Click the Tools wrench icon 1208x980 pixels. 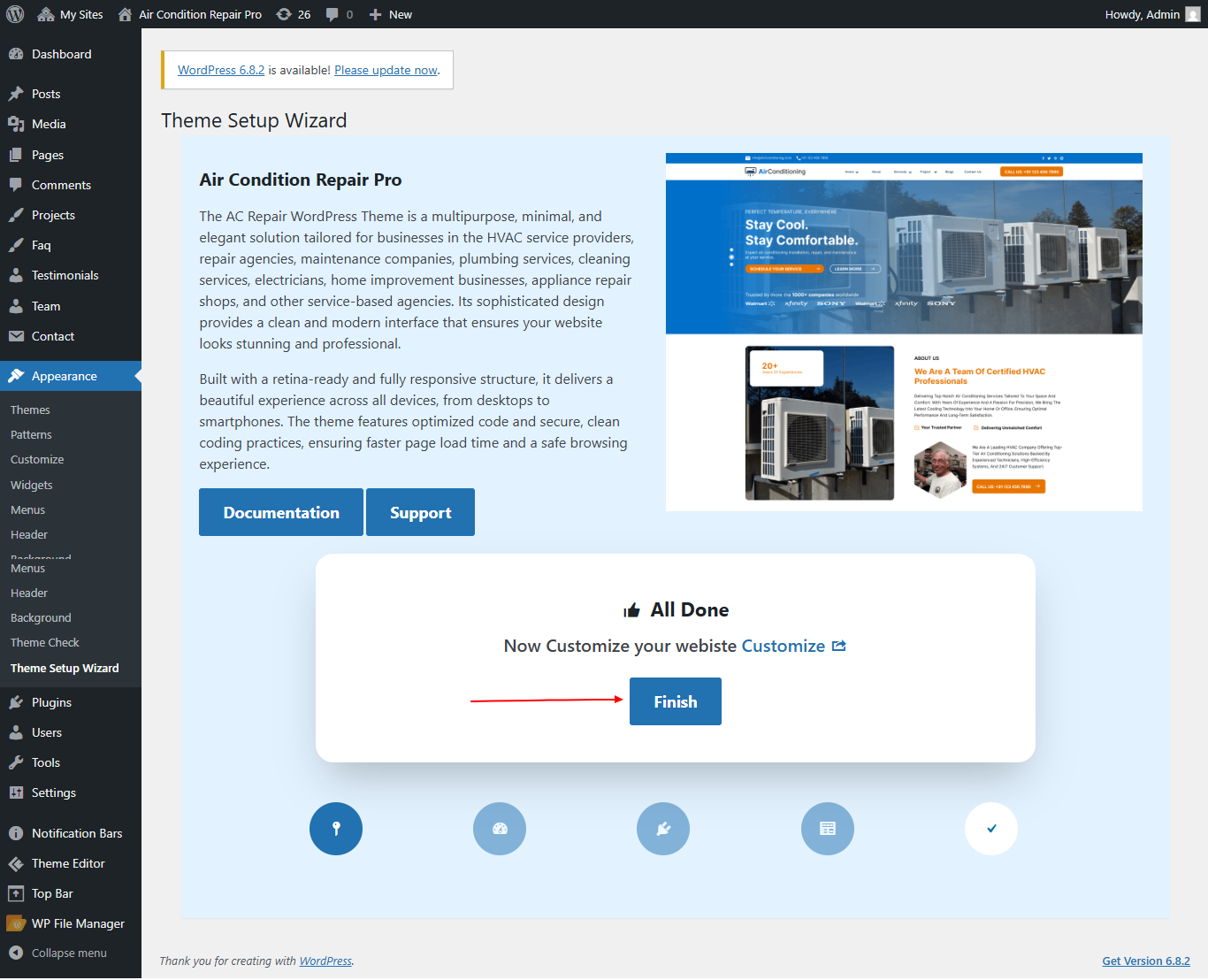(x=16, y=762)
